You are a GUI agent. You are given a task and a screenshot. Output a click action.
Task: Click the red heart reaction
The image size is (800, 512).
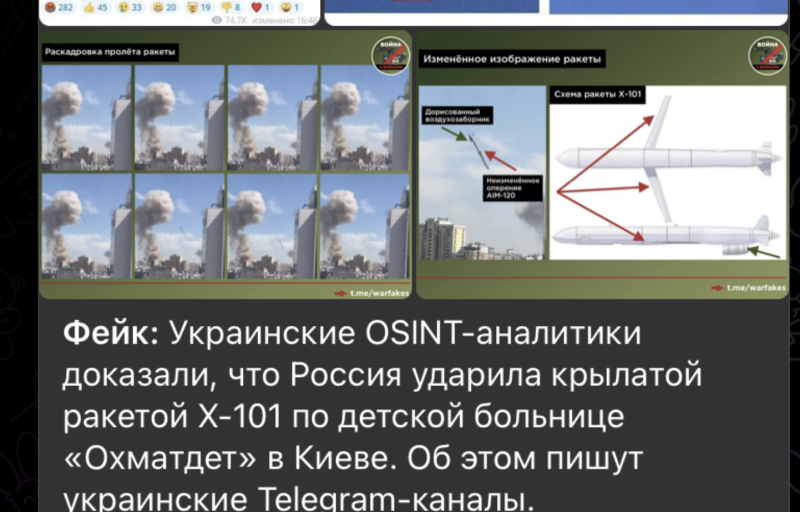point(263,6)
